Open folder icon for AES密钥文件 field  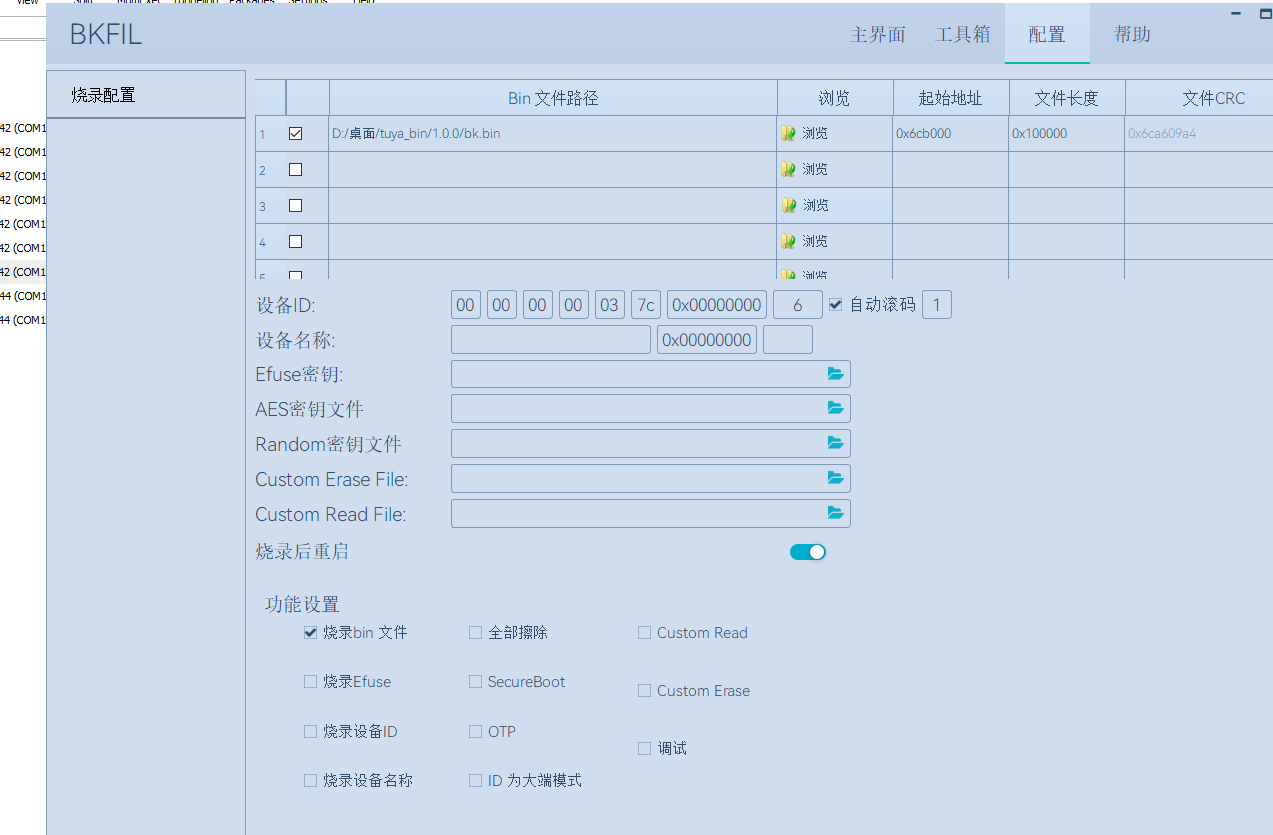tap(836, 408)
